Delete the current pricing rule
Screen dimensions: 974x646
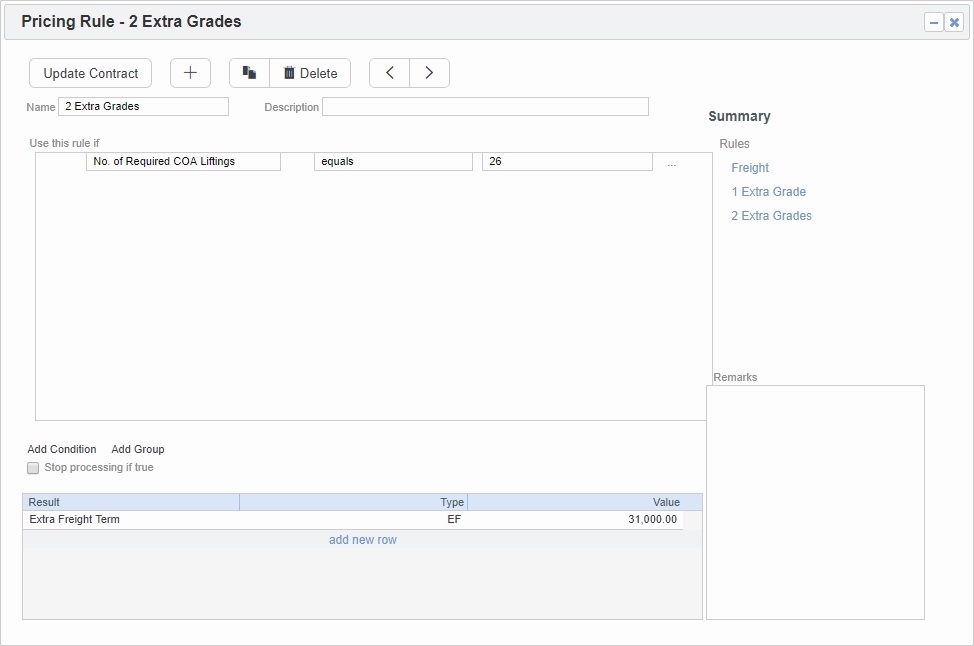click(310, 73)
